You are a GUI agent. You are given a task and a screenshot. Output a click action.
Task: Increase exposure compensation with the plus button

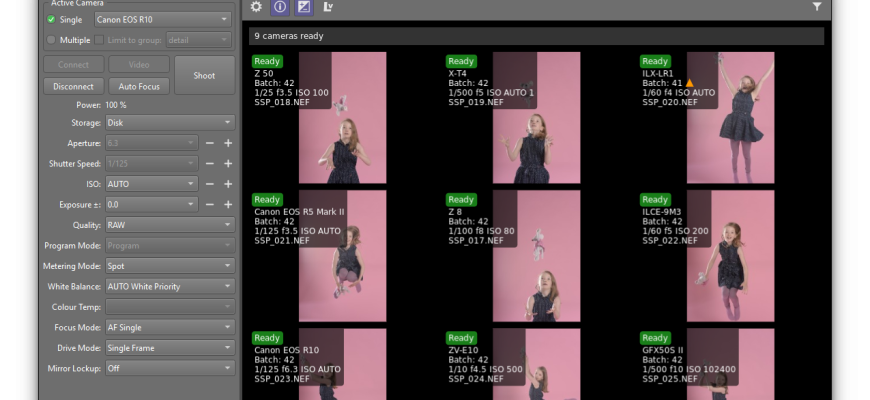pos(228,205)
